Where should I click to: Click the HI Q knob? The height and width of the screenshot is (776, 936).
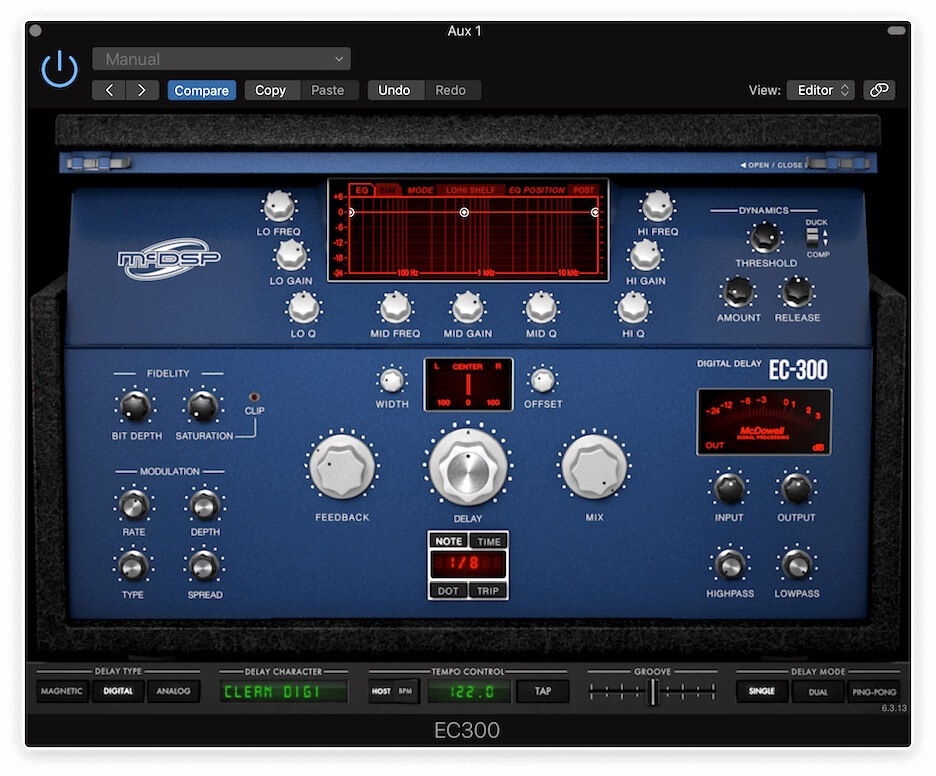click(x=633, y=308)
